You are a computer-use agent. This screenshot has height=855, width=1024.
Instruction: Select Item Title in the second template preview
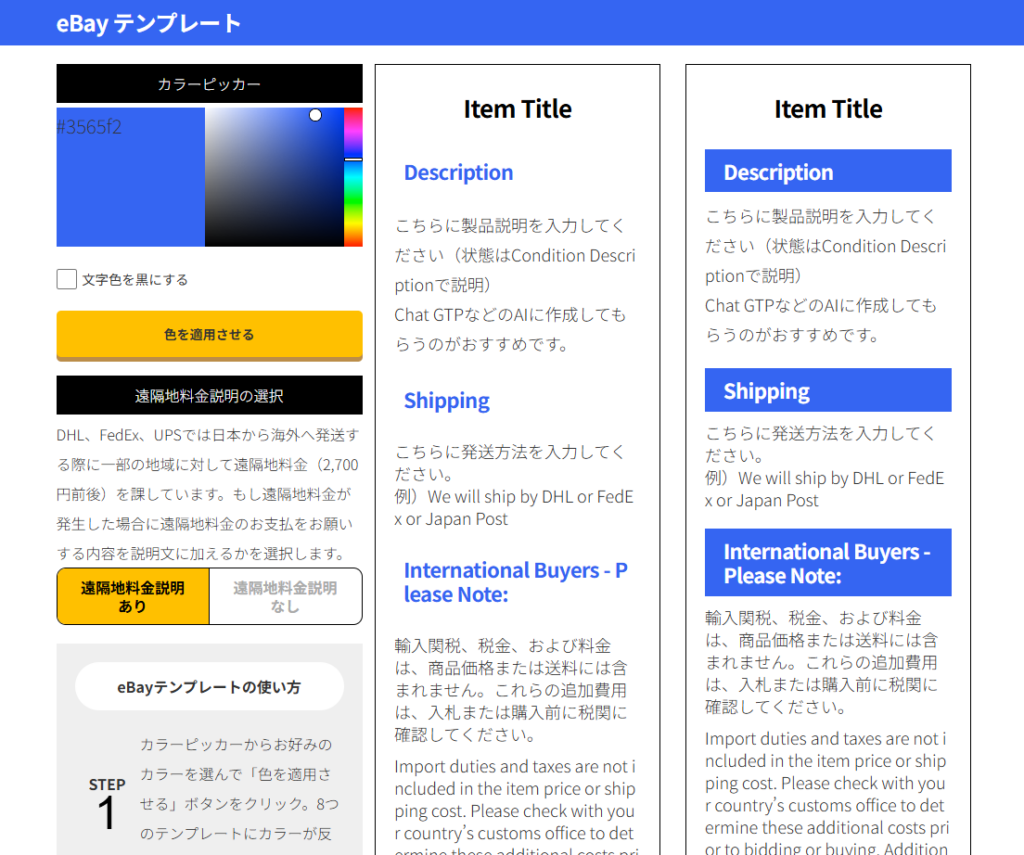828,109
